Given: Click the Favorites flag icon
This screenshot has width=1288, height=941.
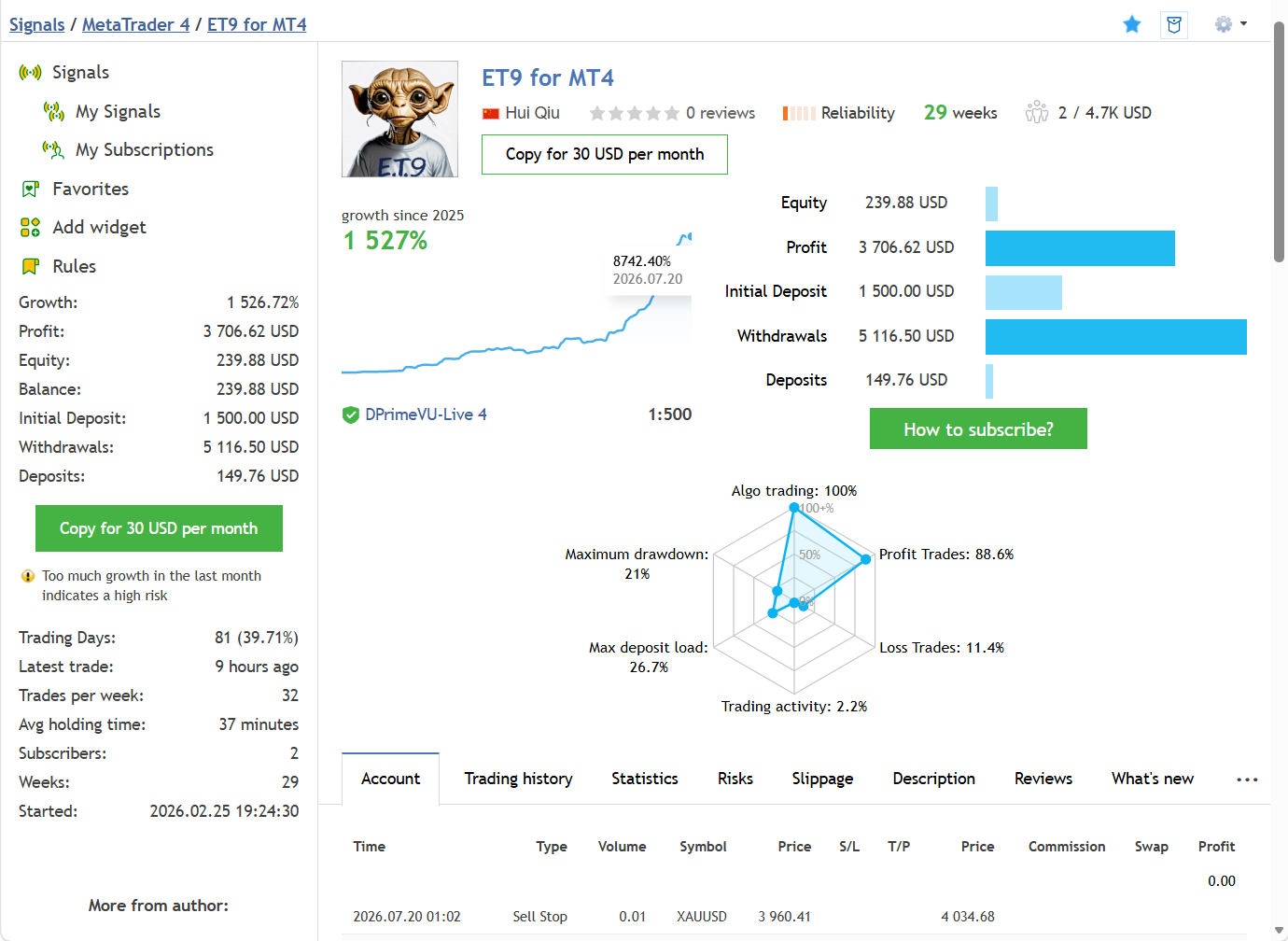Looking at the screenshot, I should click(x=31, y=189).
